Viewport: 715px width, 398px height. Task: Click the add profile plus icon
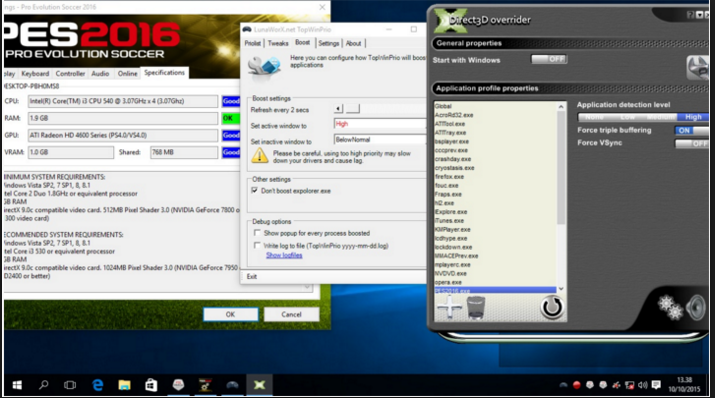pos(449,306)
